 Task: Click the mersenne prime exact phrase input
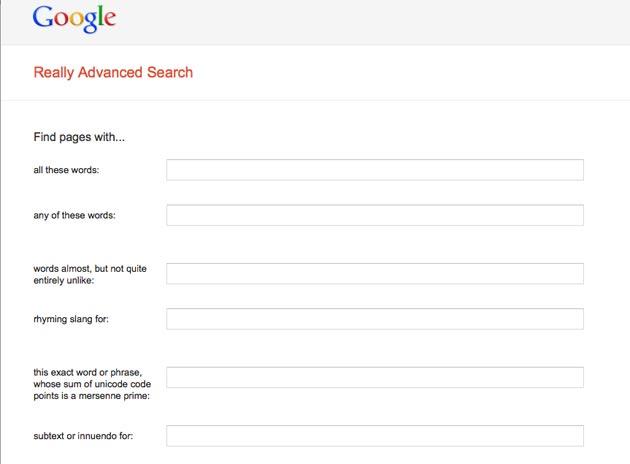[x=375, y=377]
